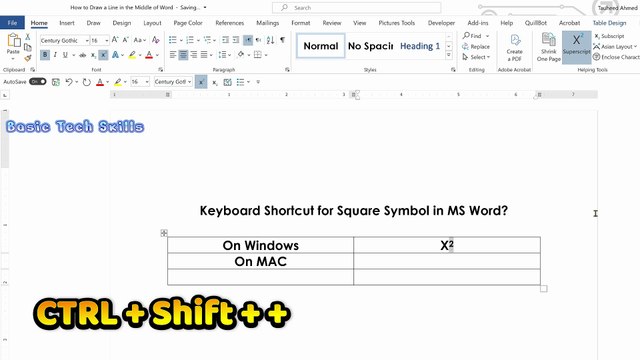Open the File tab
Screen dimensions: 640x360
(x=12, y=23)
